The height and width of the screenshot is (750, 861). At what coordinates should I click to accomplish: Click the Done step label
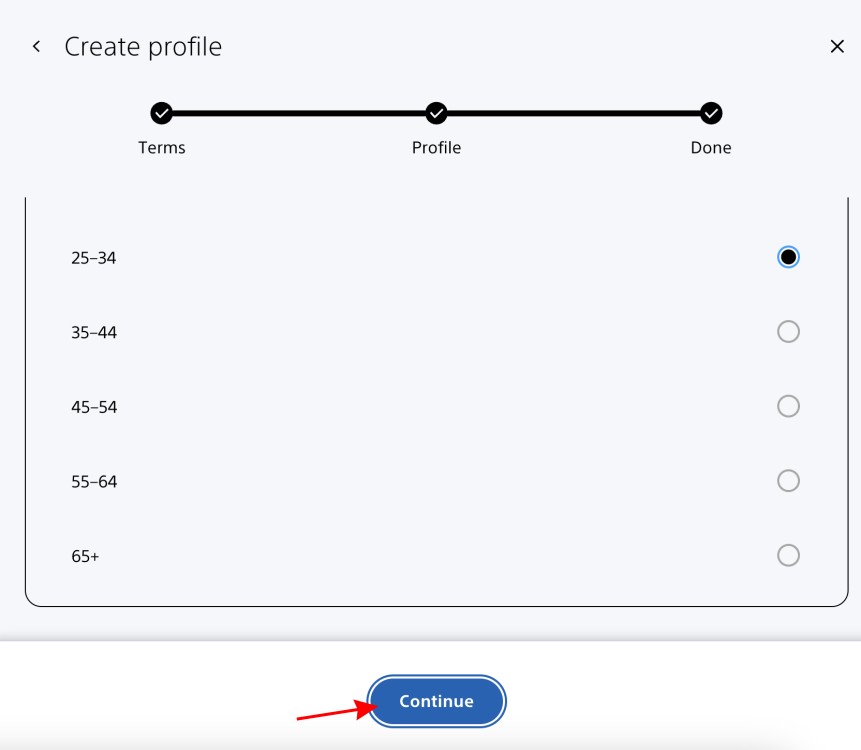pyautogui.click(x=710, y=147)
